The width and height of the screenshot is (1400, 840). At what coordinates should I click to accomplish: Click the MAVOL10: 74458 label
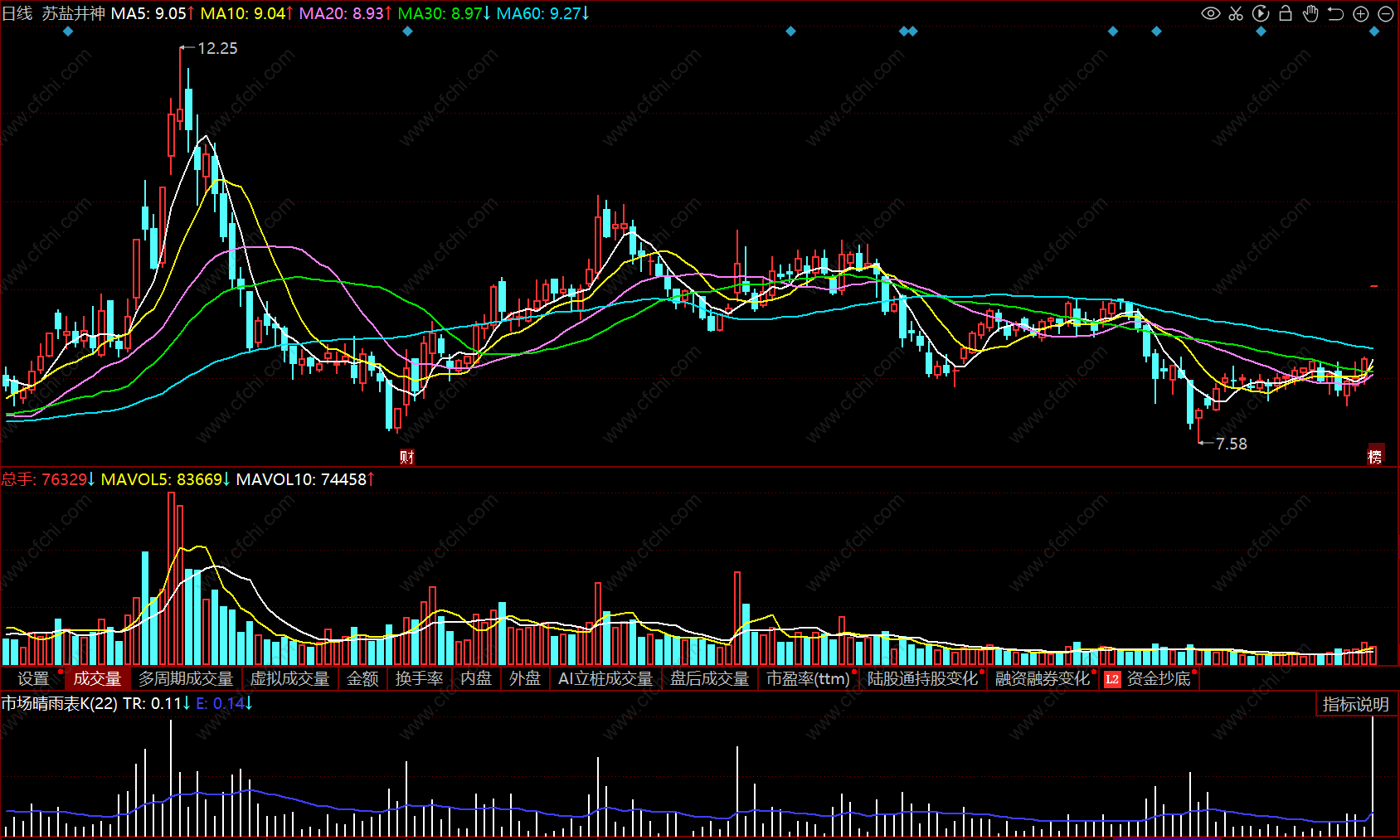click(305, 479)
